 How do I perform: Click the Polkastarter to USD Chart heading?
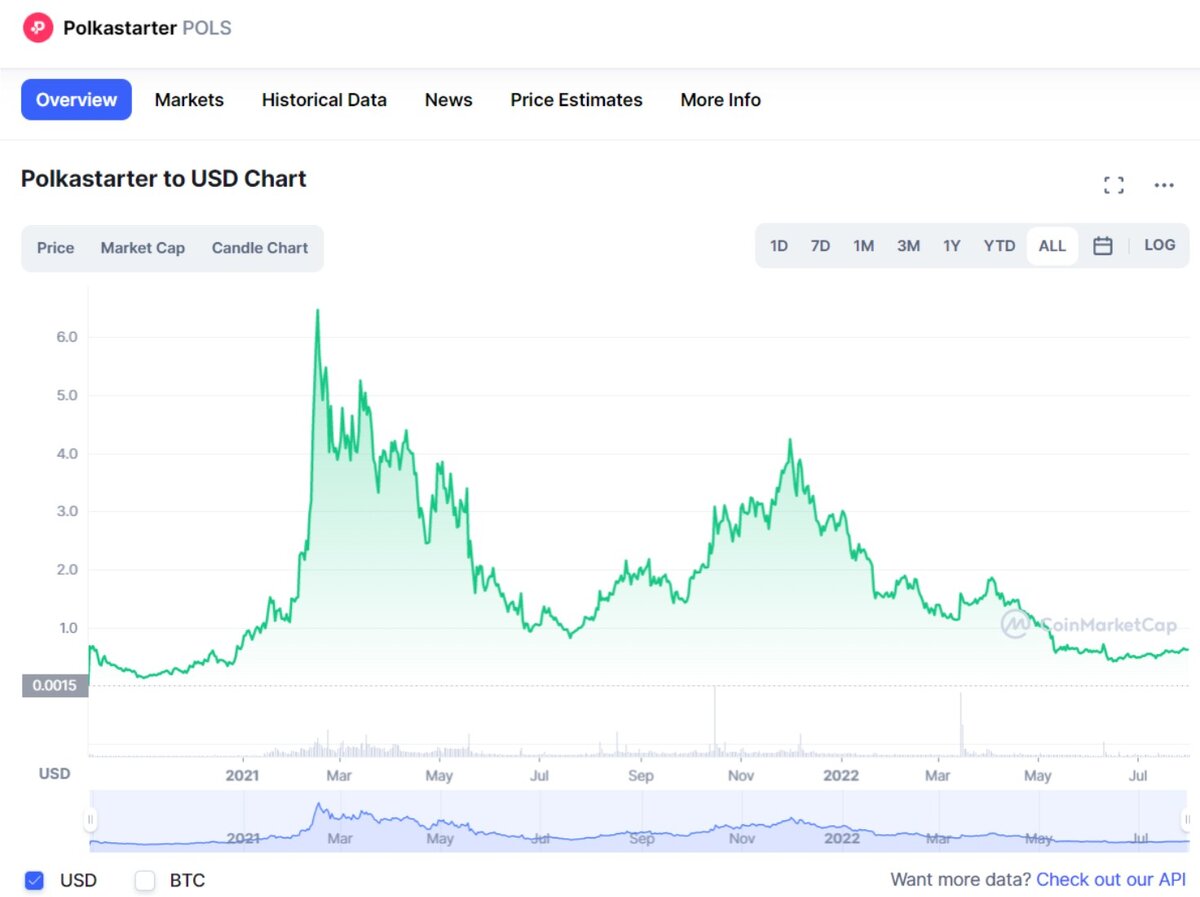tap(164, 179)
